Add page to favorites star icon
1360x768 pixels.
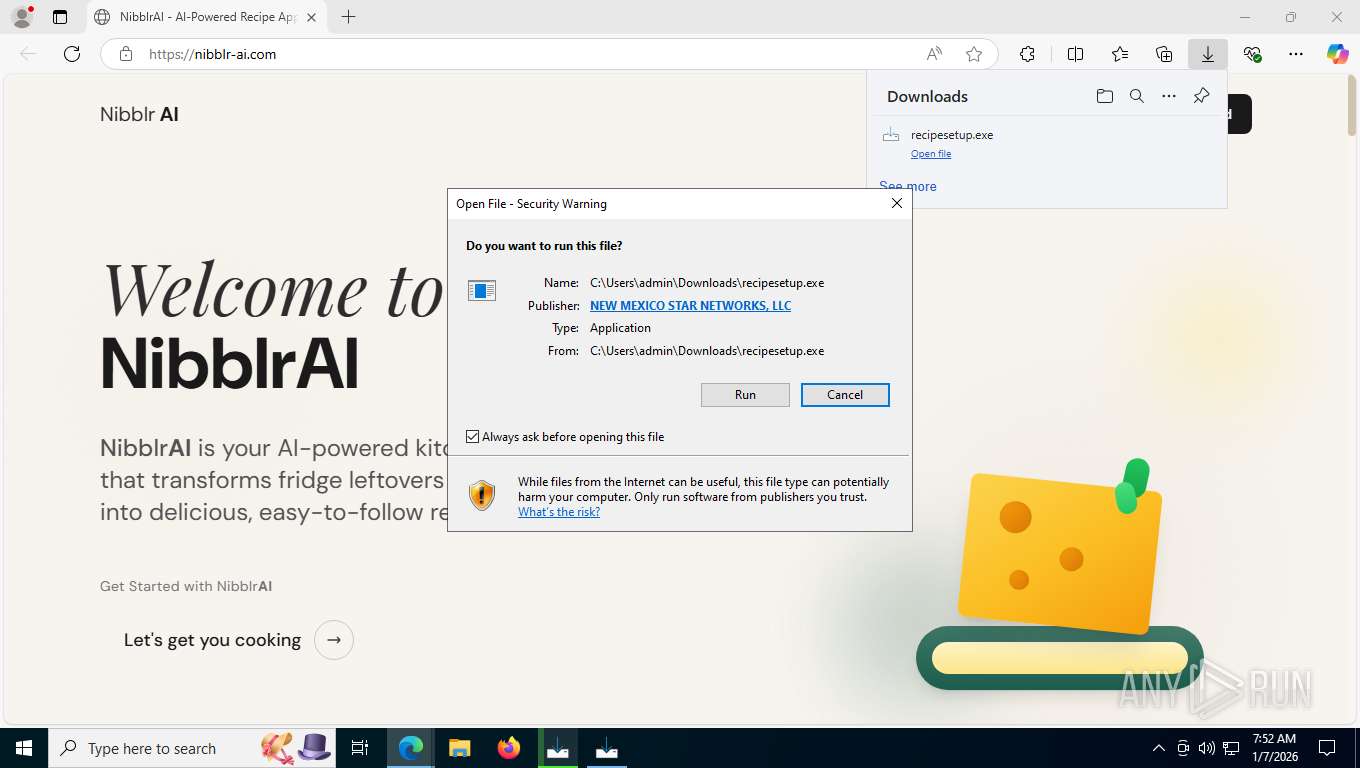click(974, 54)
